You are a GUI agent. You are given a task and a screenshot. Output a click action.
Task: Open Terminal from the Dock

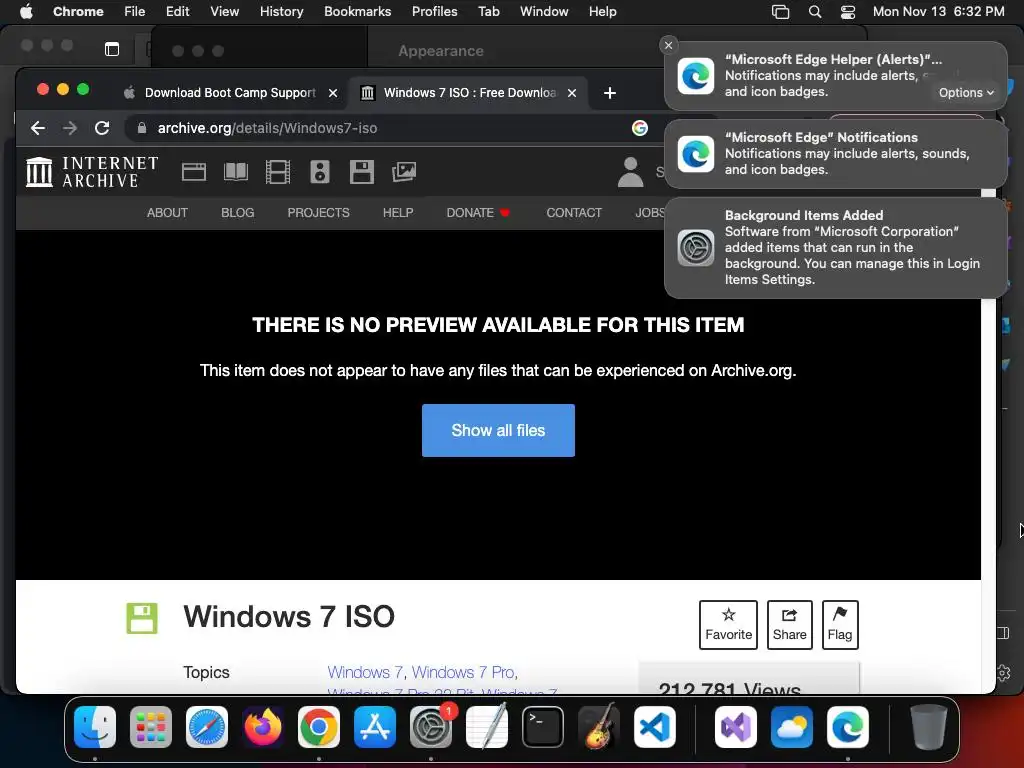[543, 727]
